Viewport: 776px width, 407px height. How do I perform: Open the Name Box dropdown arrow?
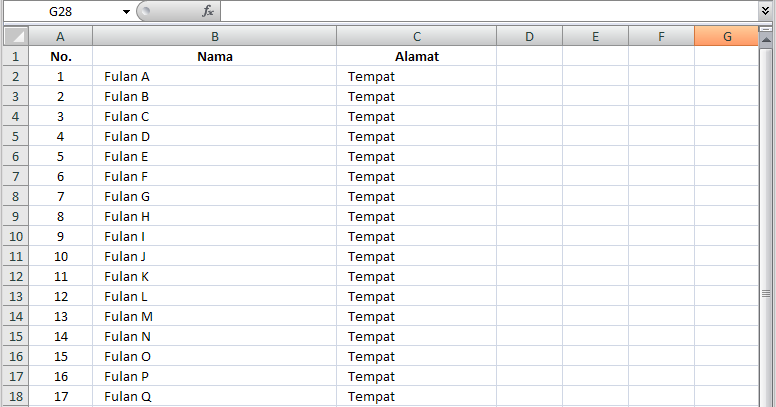click(x=126, y=11)
